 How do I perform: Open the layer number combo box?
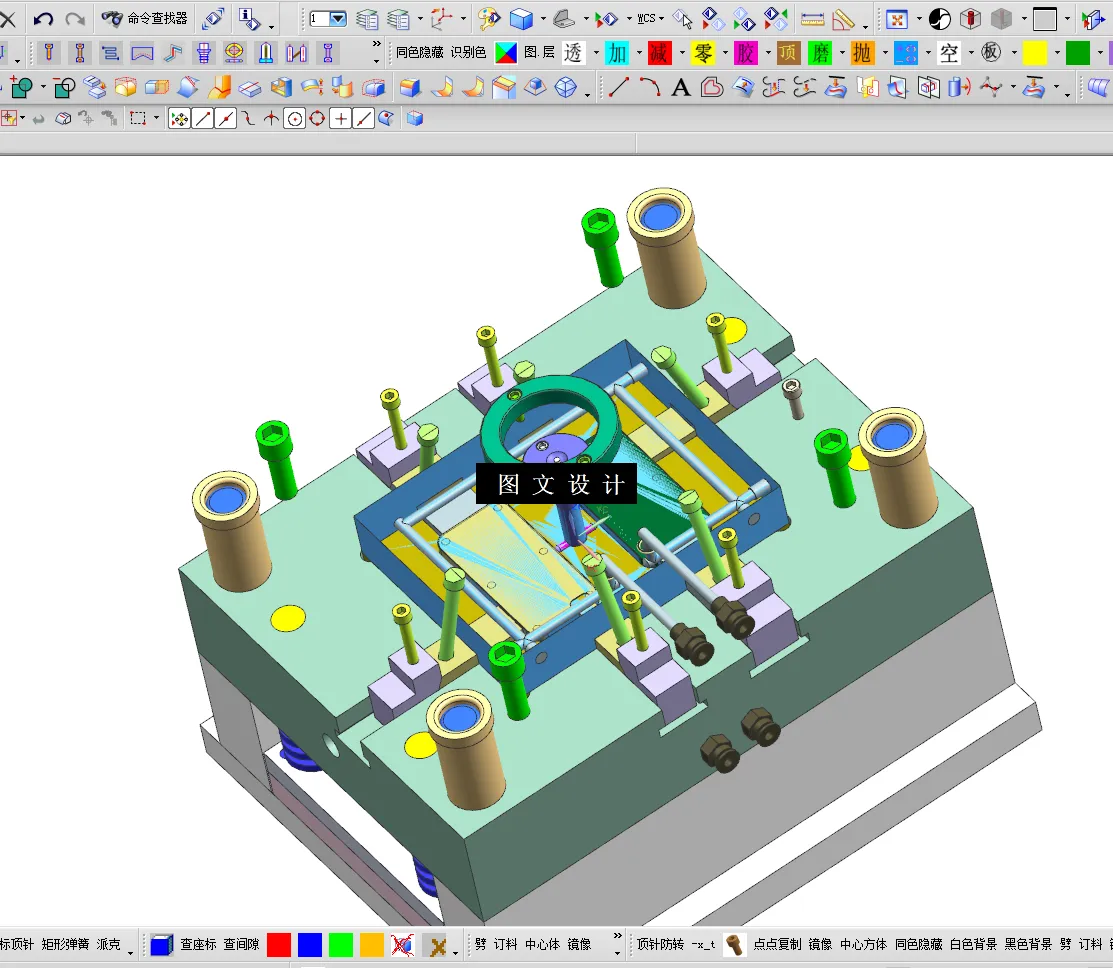click(x=328, y=19)
